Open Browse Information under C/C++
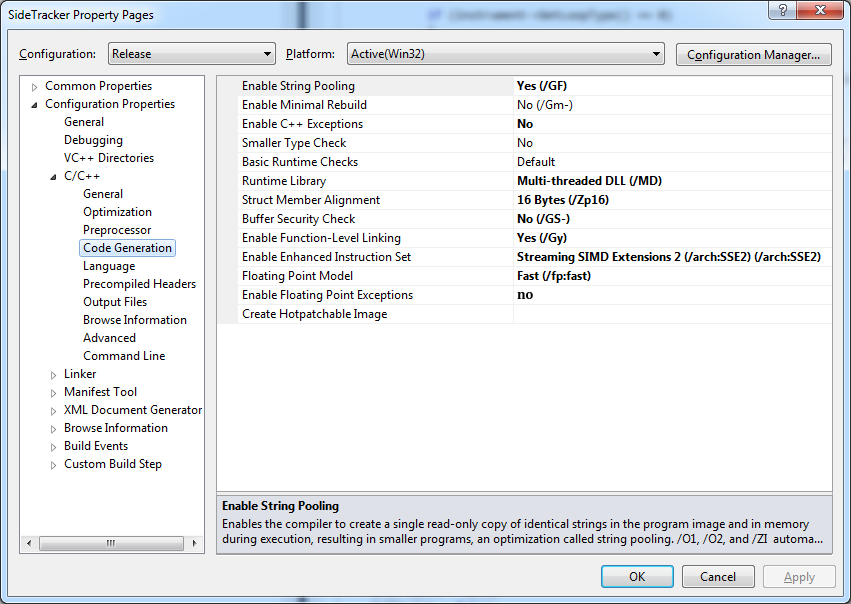 click(135, 320)
